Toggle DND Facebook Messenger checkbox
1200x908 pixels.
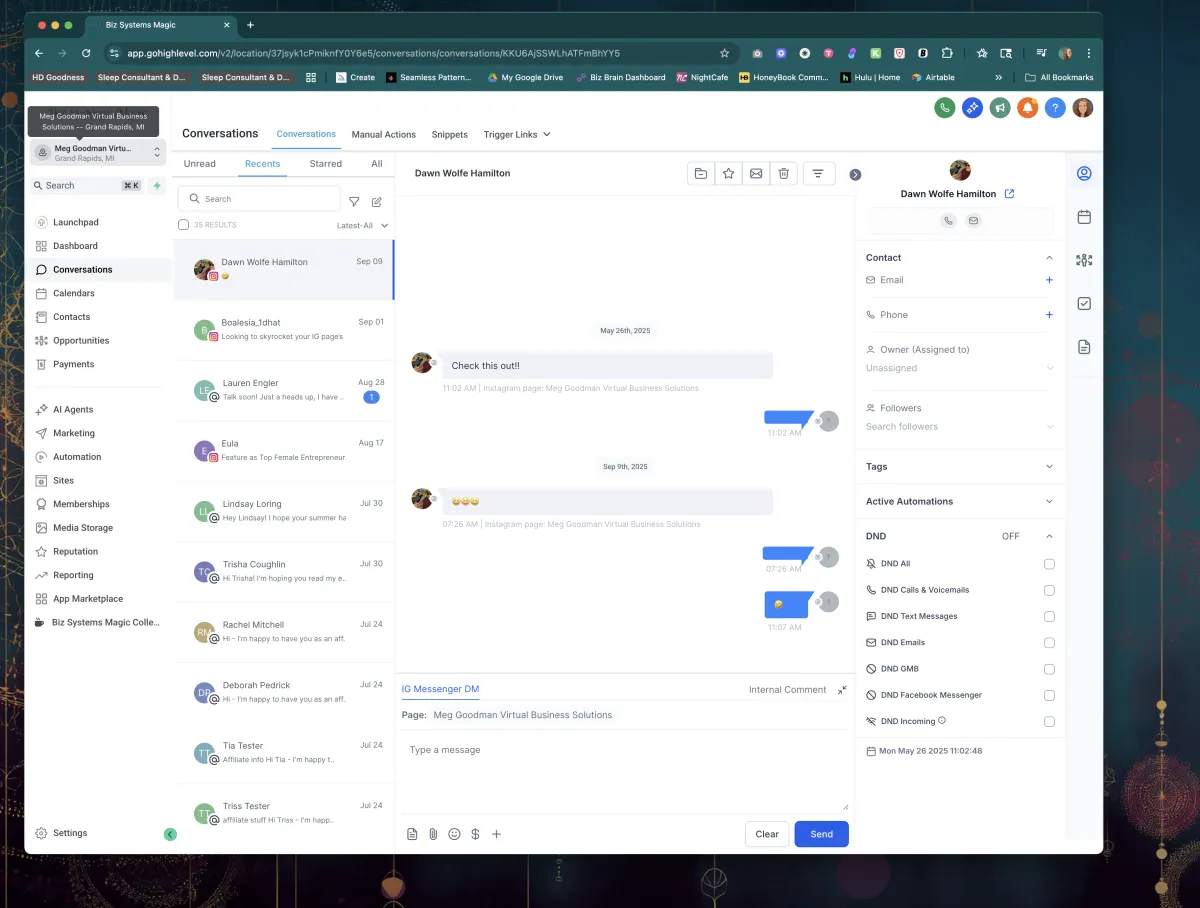[1049, 695]
